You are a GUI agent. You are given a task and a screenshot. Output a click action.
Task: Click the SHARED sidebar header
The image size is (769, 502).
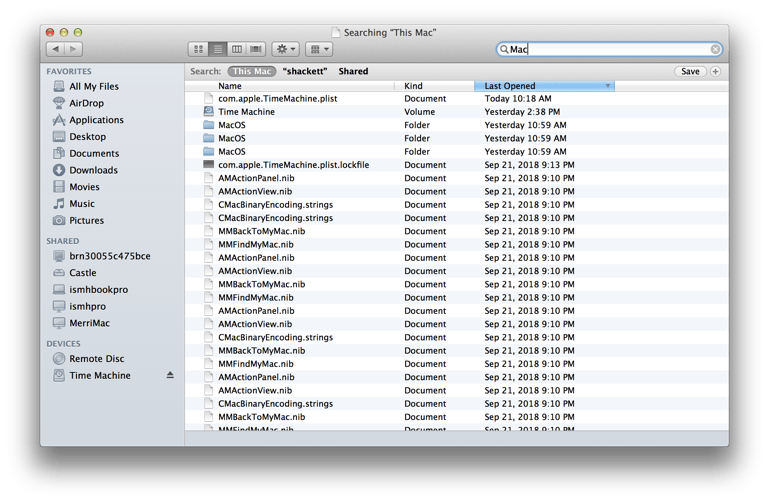[x=62, y=241]
